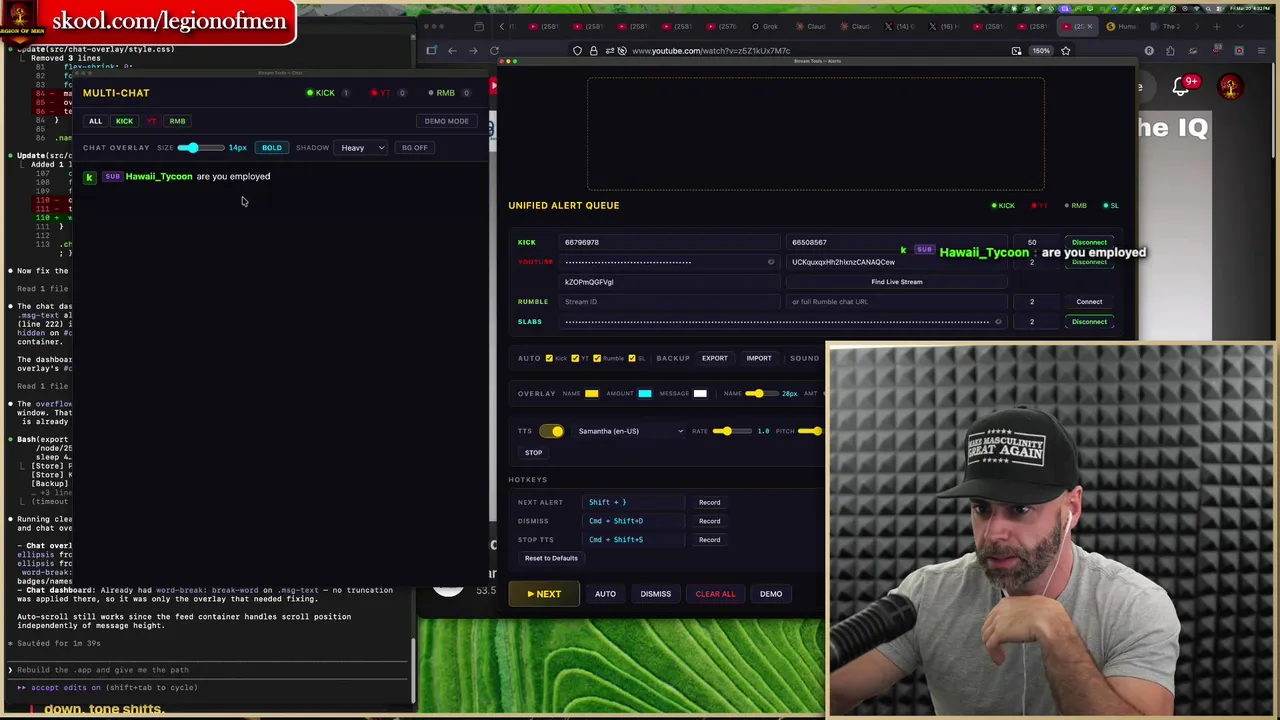Open the overlay MESSAGE white color swatch
Viewport: 1280px width, 720px height.
700,394
